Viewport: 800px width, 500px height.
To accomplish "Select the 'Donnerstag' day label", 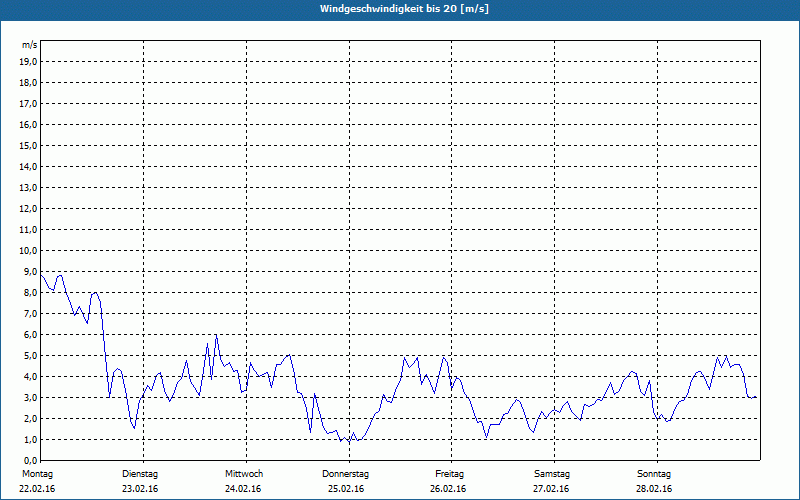I will [x=345, y=474].
